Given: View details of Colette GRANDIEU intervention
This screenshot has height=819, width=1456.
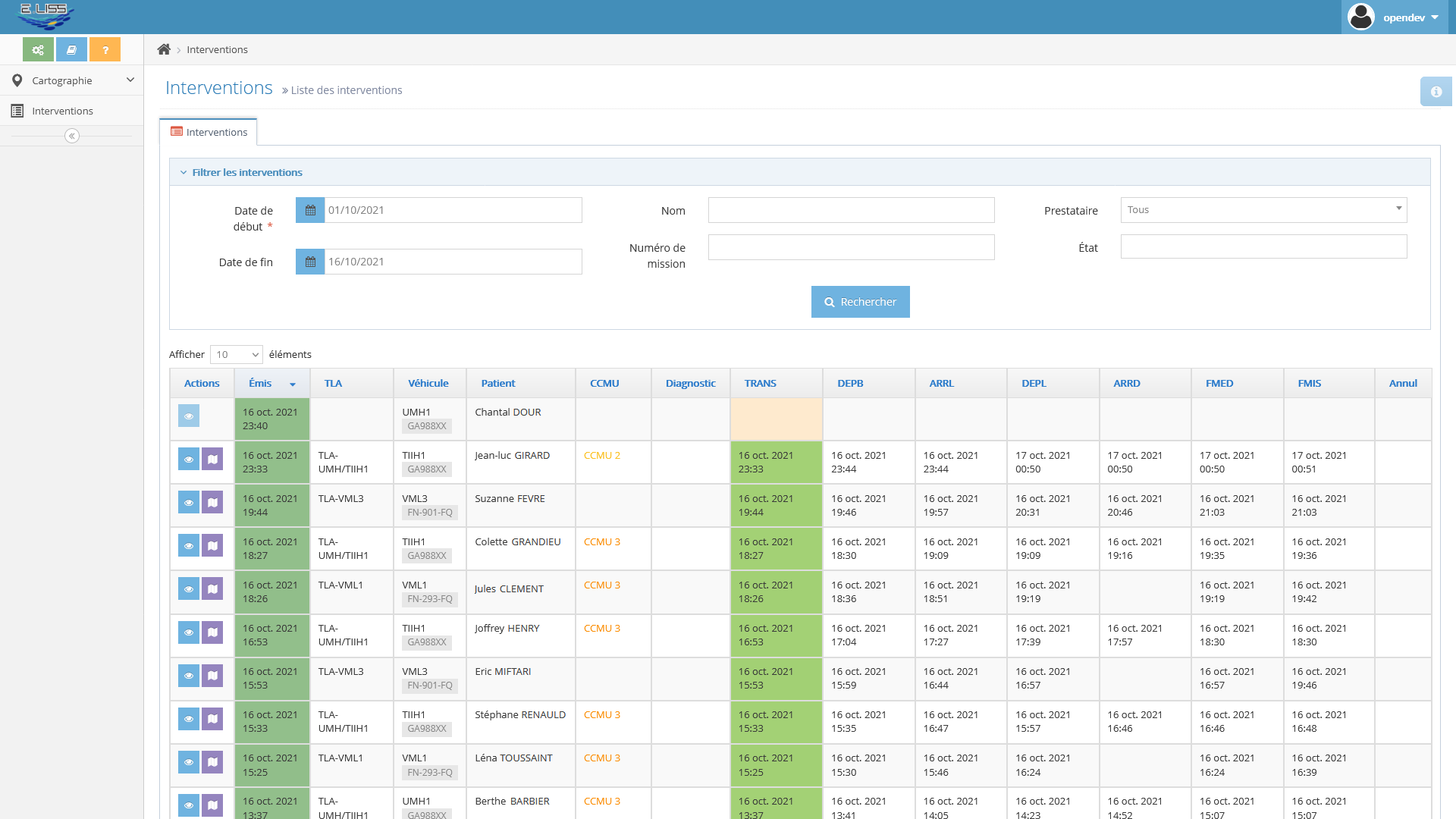Looking at the screenshot, I should coord(189,546).
